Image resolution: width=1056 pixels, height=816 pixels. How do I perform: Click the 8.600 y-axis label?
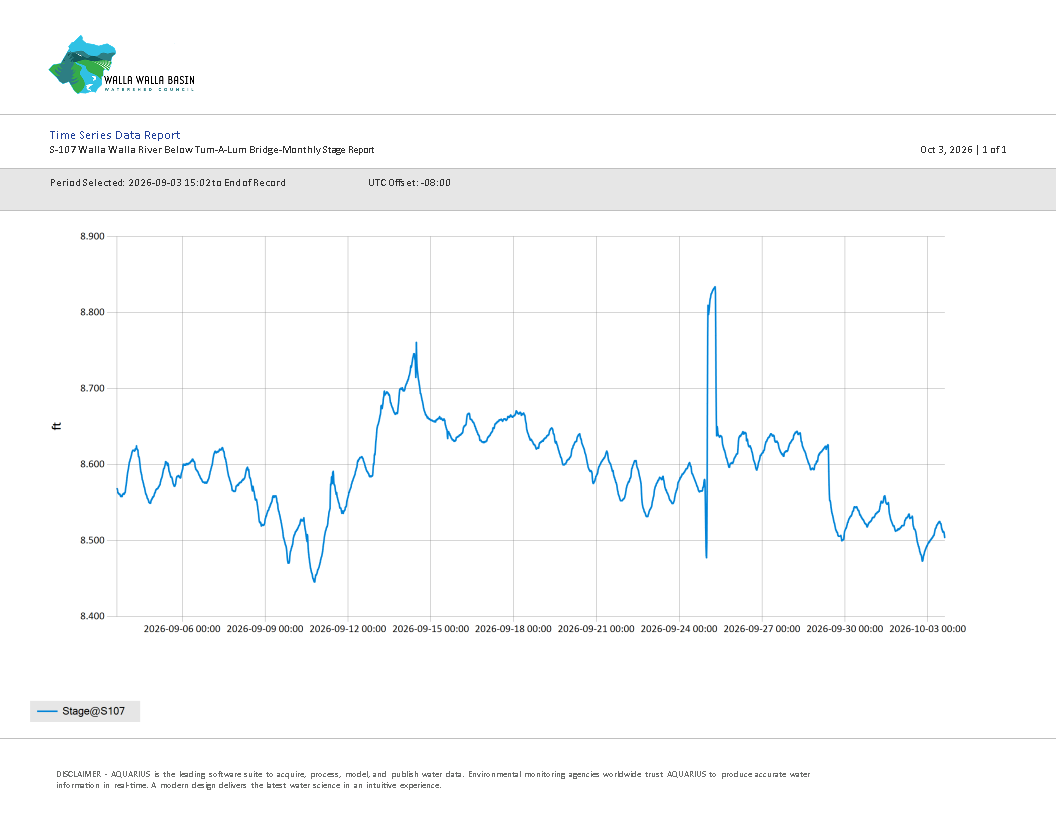92,465
